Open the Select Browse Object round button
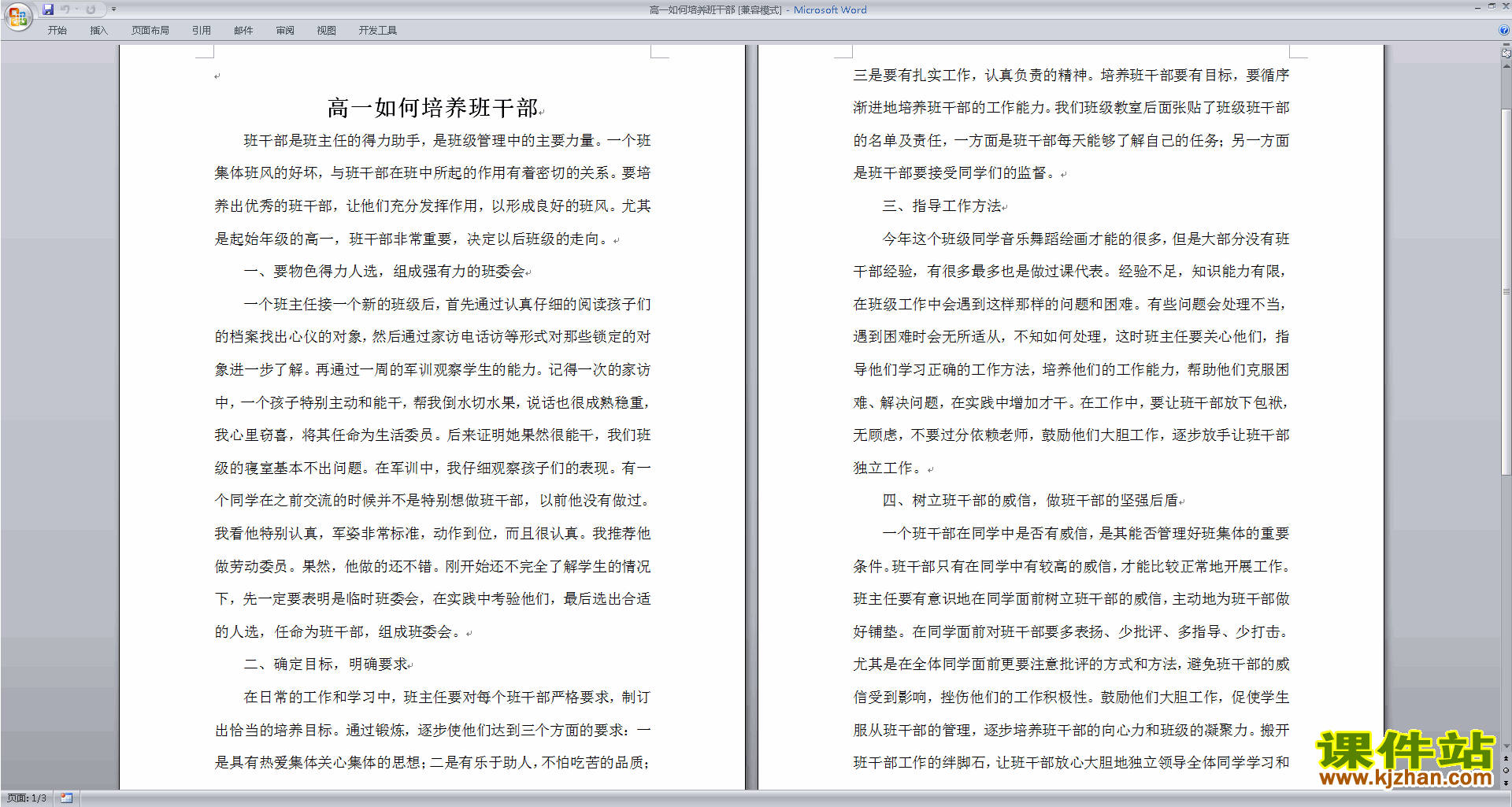This screenshot has height=807, width=1512. [x=1506, y=770]
